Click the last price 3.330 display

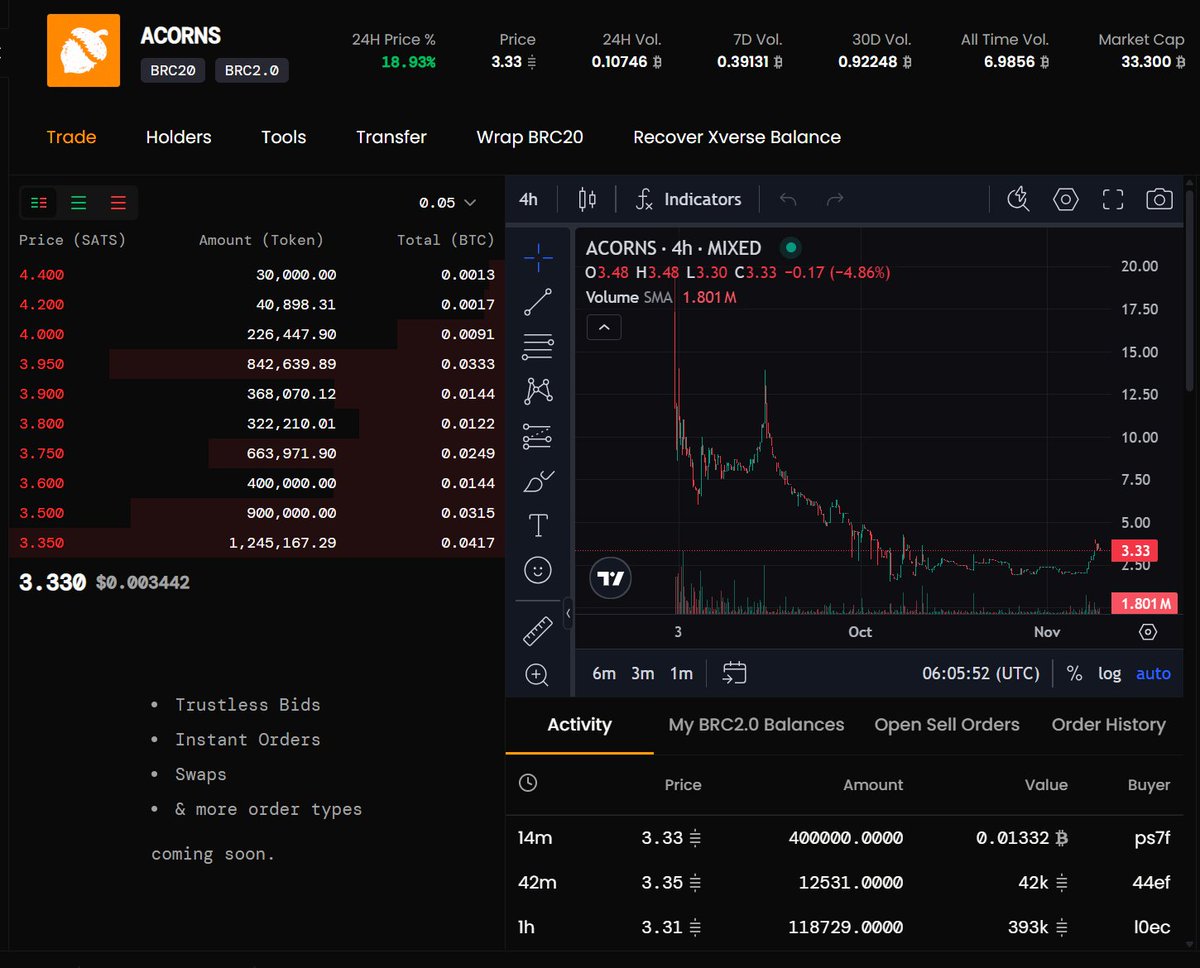click(x=53, y=582)
